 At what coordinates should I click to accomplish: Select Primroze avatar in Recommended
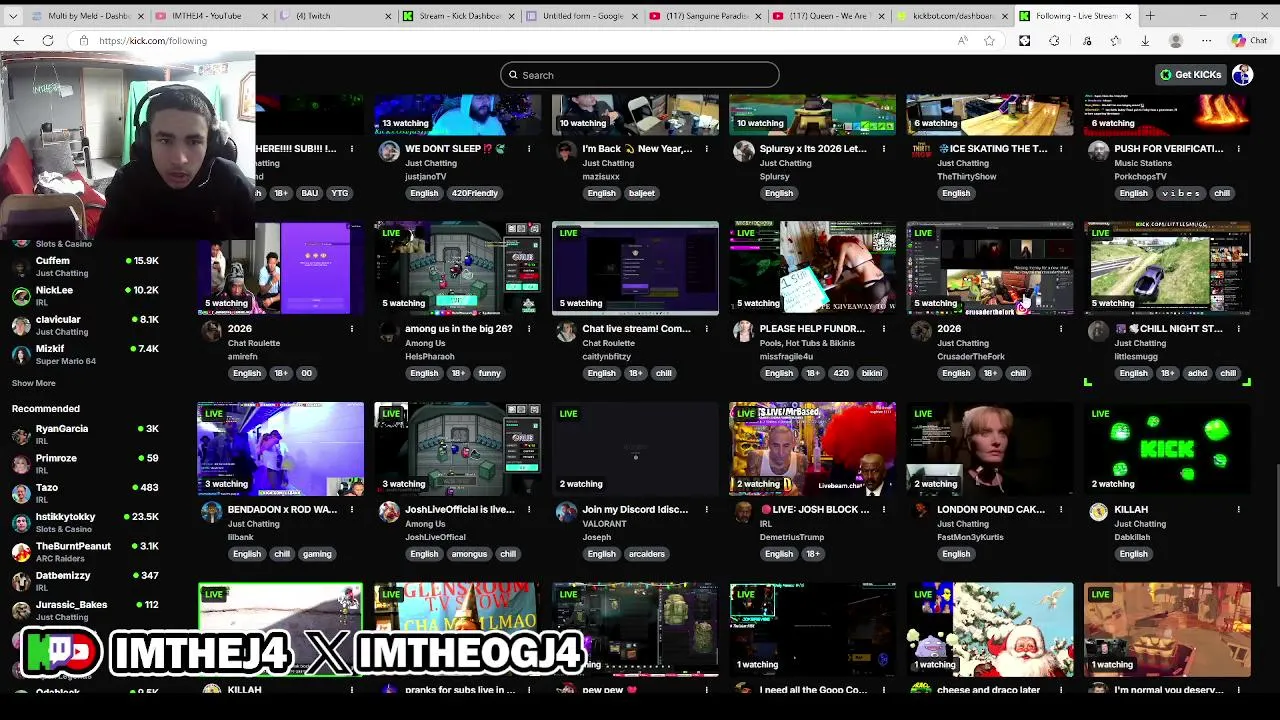[21, 464]
